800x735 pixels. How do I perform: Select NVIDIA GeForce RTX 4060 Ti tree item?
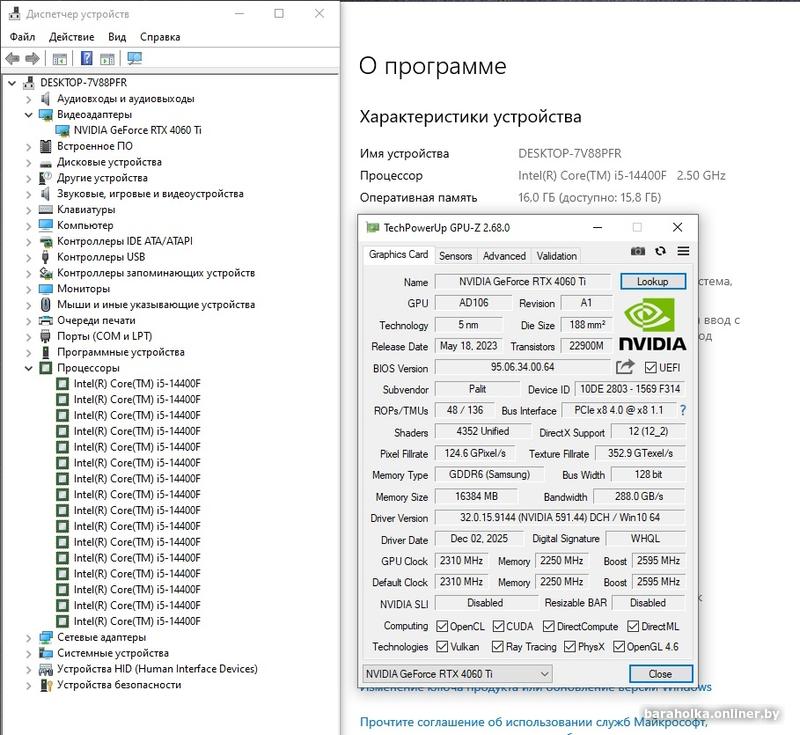(x=137, y=130)
